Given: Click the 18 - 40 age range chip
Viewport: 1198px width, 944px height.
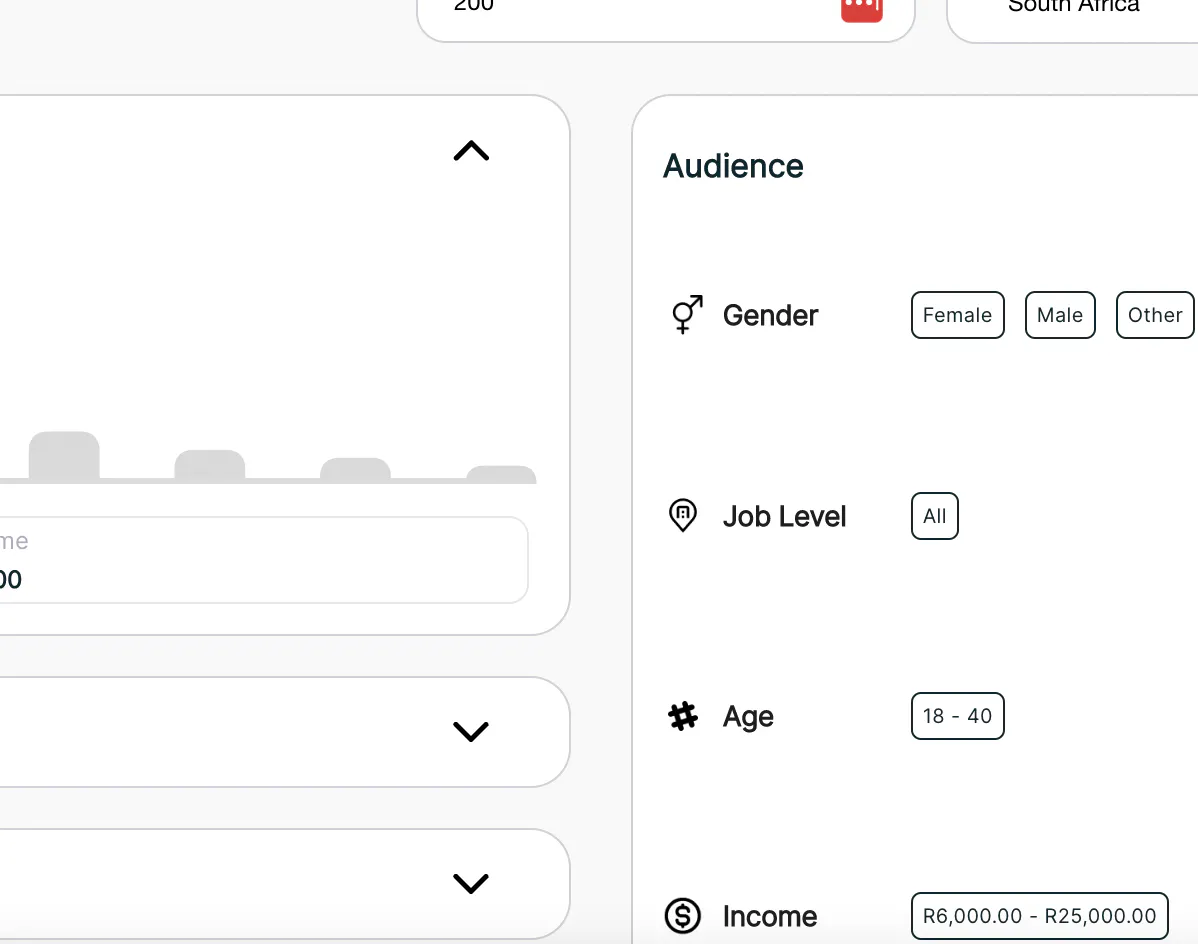Looking at the screenshot, I should pyautogui.click(x=957, y=716).
